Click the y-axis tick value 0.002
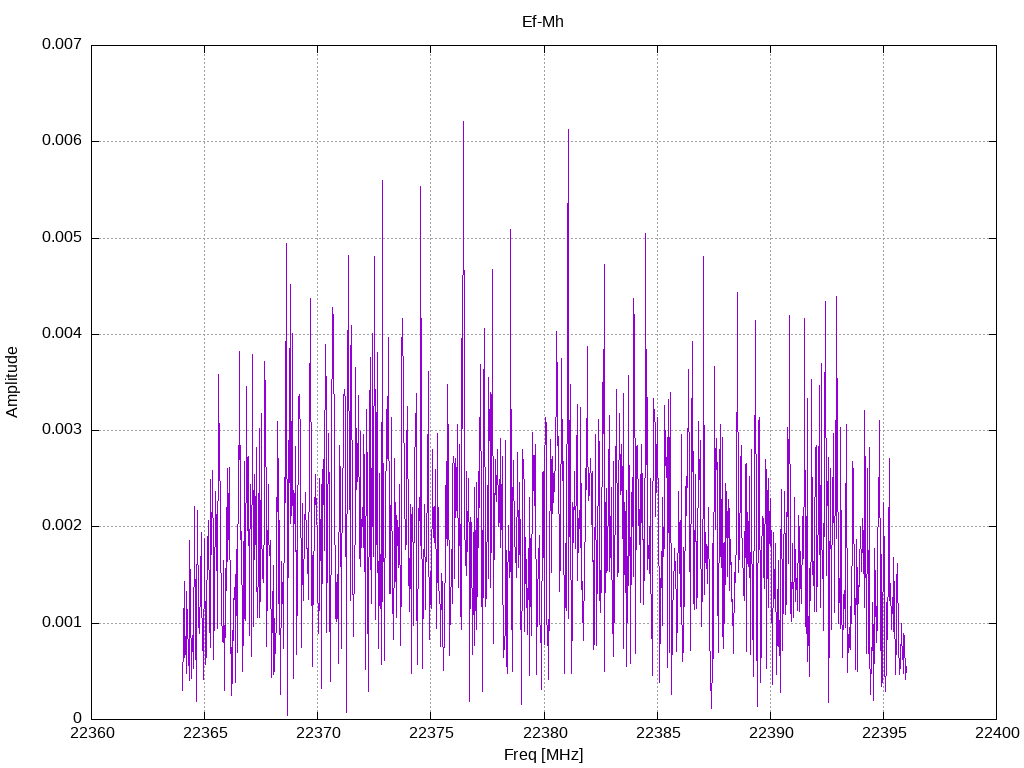1024x768 pixels. coord(62,526)
